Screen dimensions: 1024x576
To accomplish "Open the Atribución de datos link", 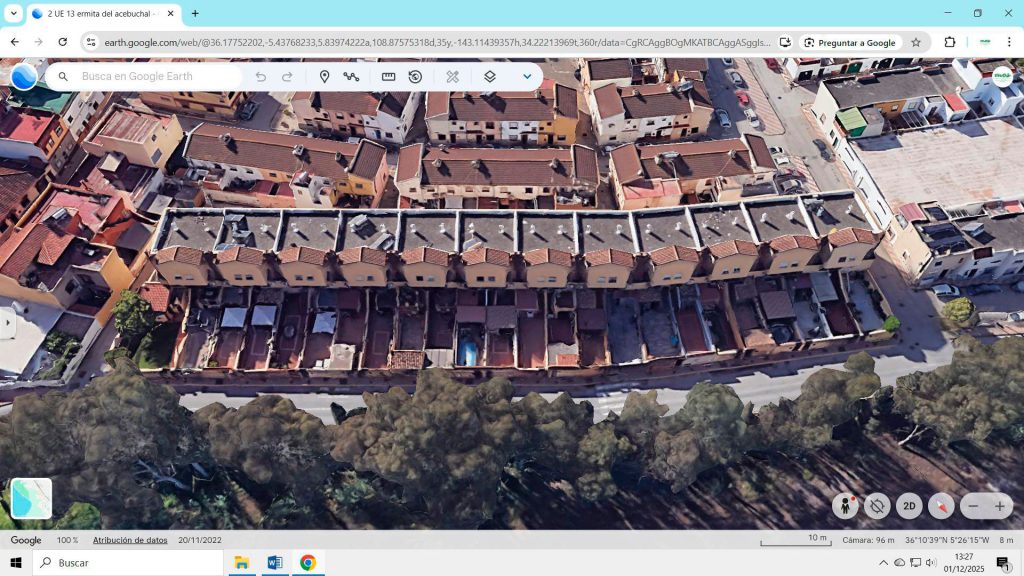I will pos(130,540).
